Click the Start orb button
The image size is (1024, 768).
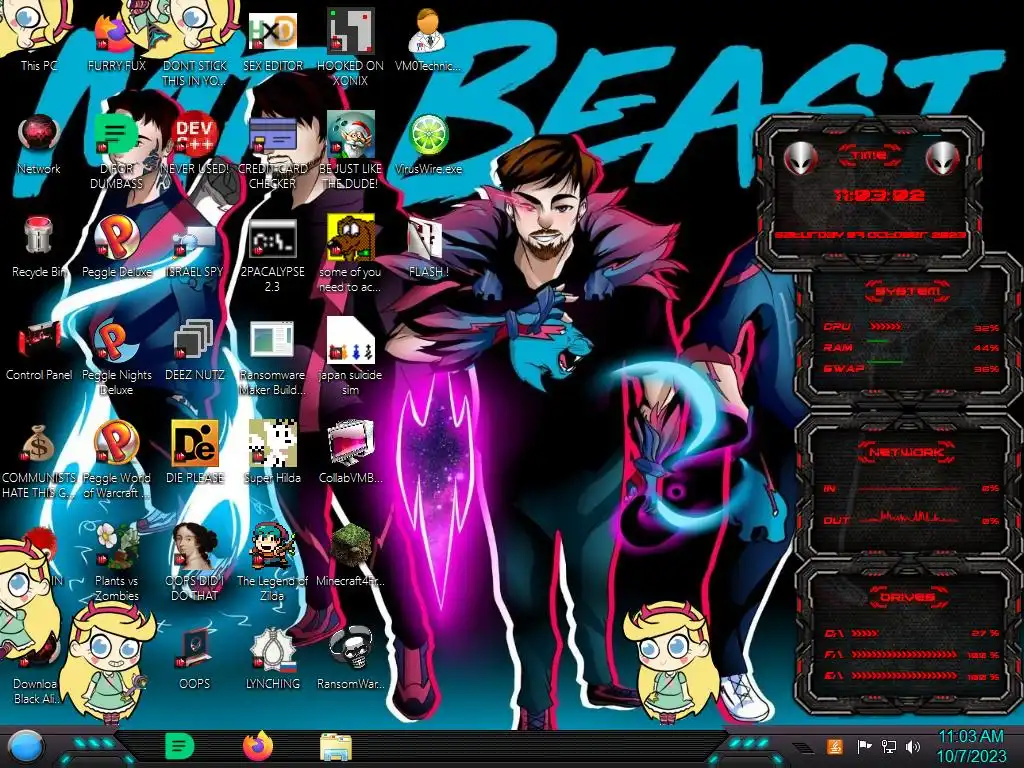26,746
